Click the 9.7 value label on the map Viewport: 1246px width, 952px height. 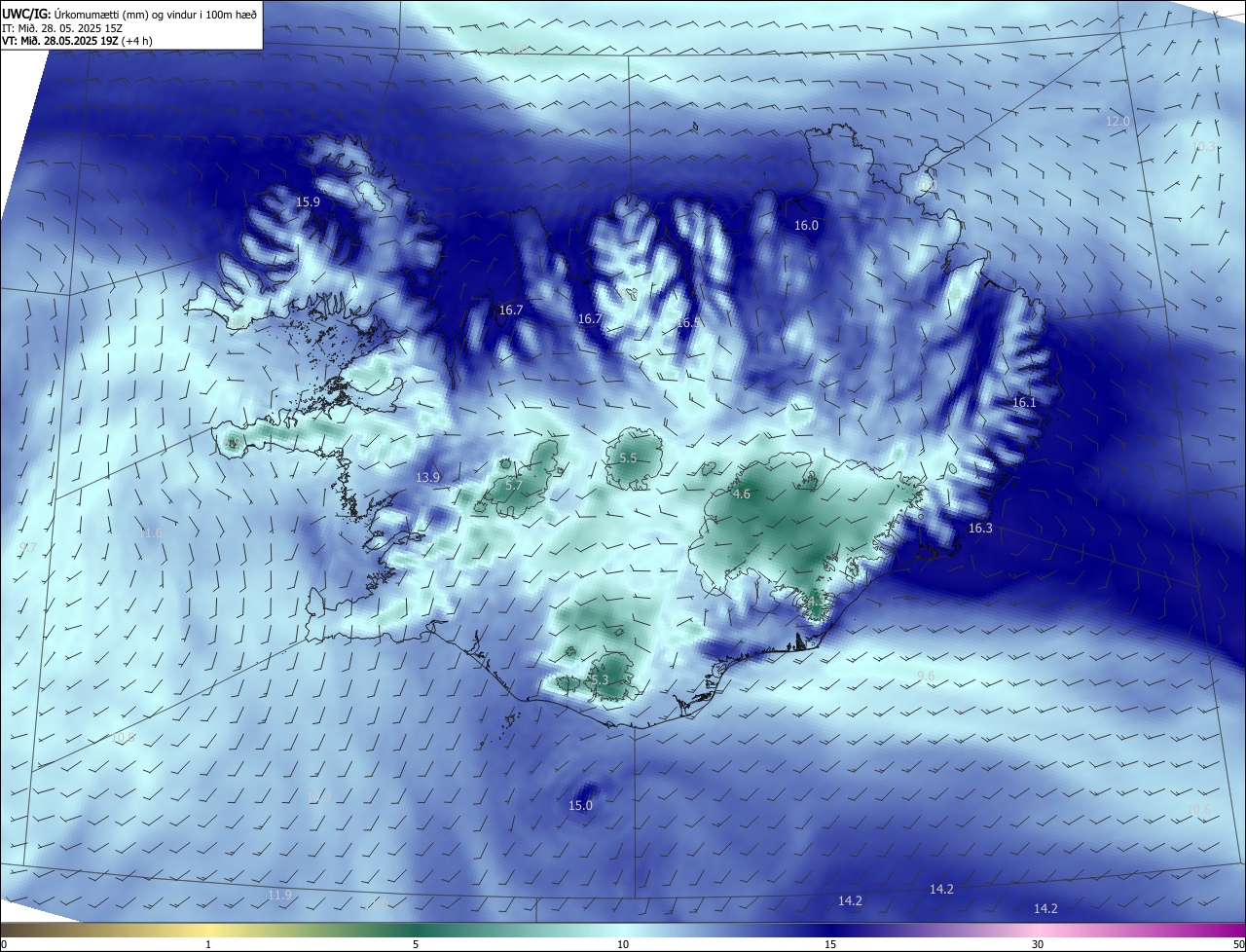(28, 548)
